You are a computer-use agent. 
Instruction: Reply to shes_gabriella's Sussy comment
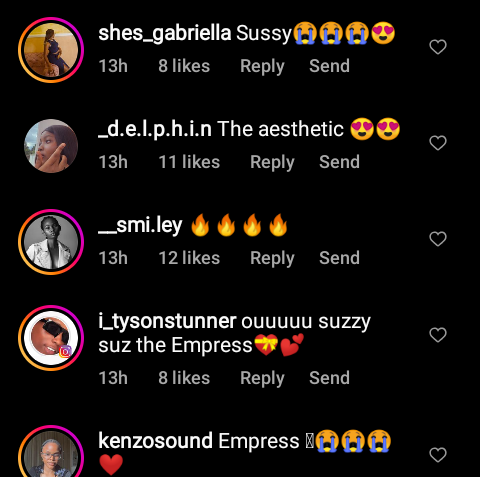[262, 66]
